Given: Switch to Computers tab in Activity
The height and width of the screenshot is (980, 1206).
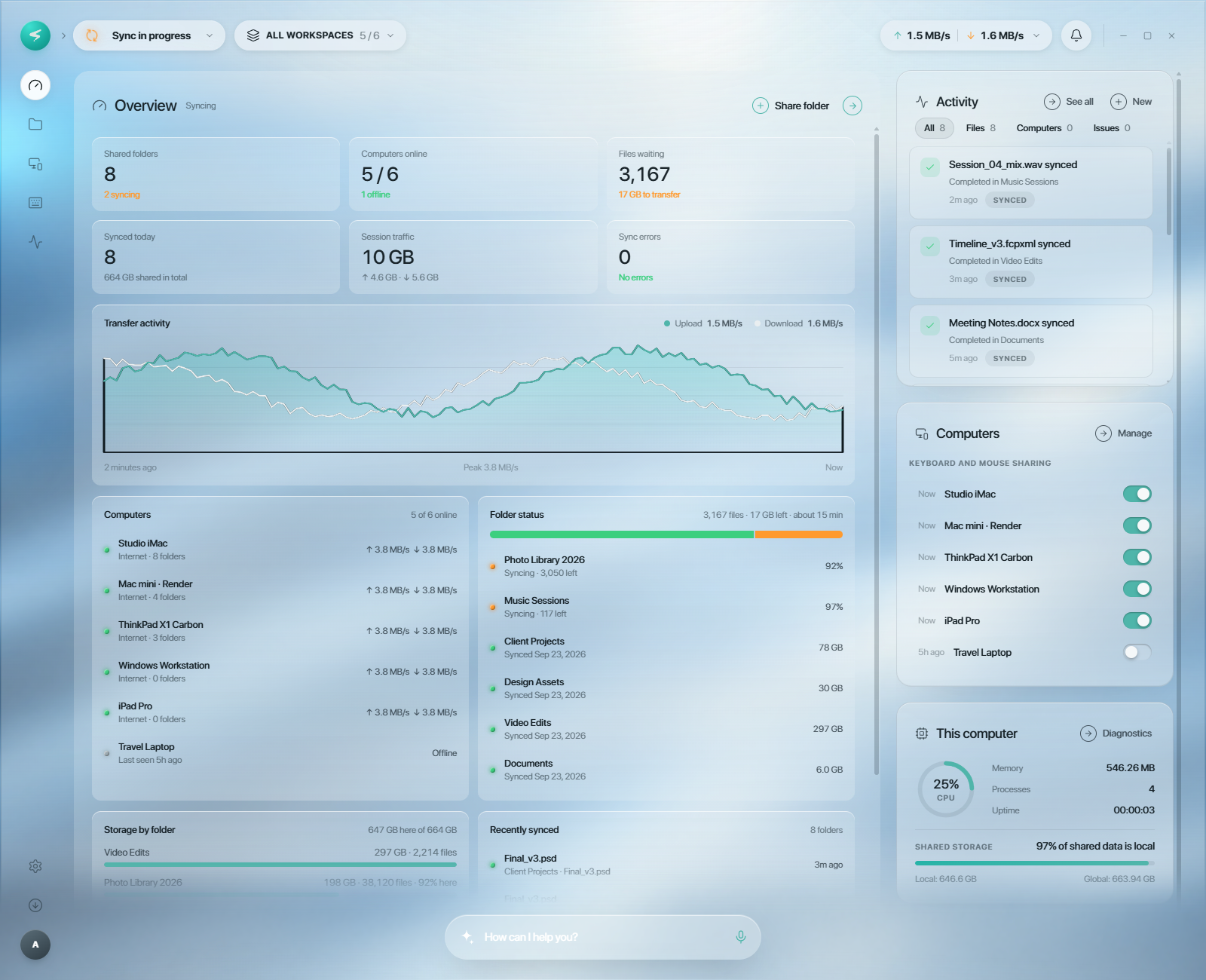Looking at the screenshot, I should click(x=1045, y=128).
